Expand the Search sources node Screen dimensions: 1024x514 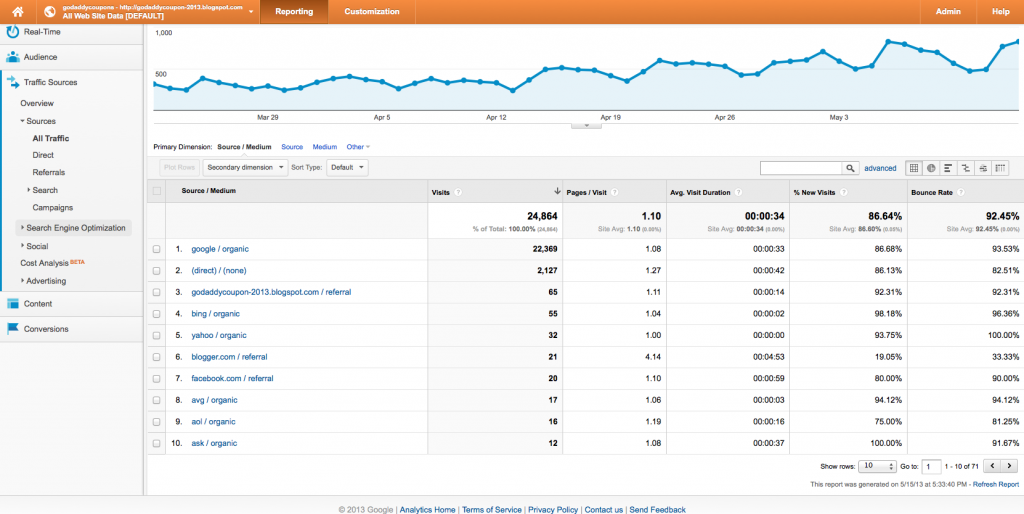pyautogui.click(x=29, y=190)
